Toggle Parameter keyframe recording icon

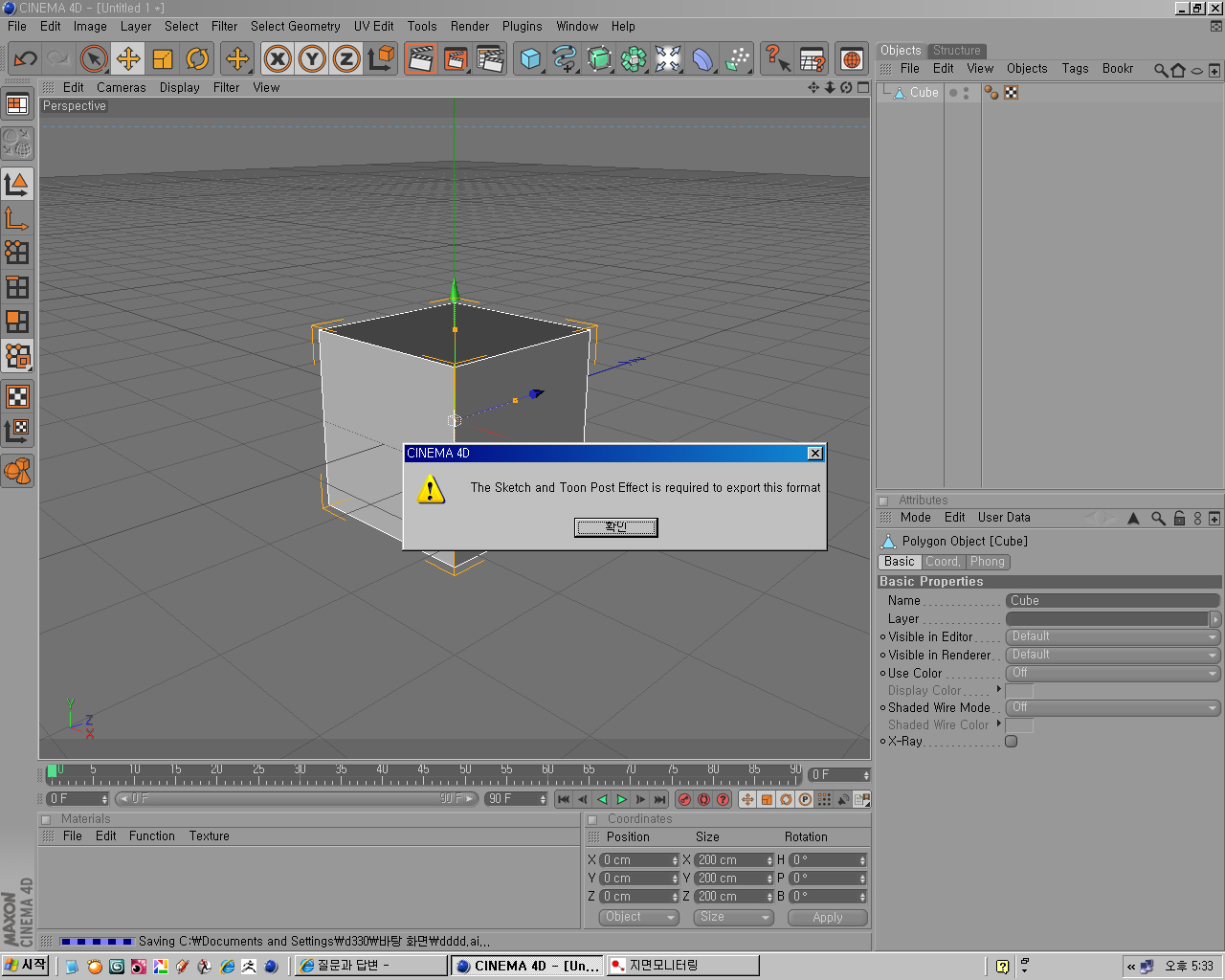coord(805,799)
